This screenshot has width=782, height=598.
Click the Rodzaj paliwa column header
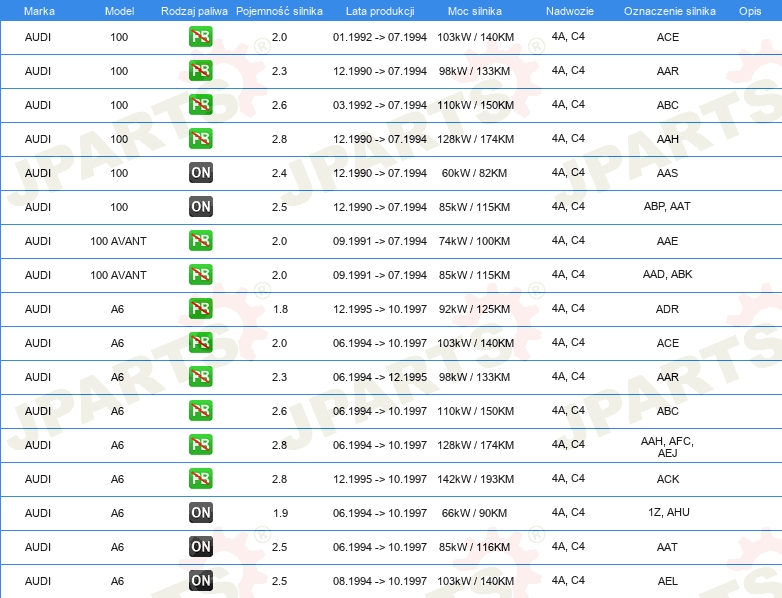click(x=195, y=11)
